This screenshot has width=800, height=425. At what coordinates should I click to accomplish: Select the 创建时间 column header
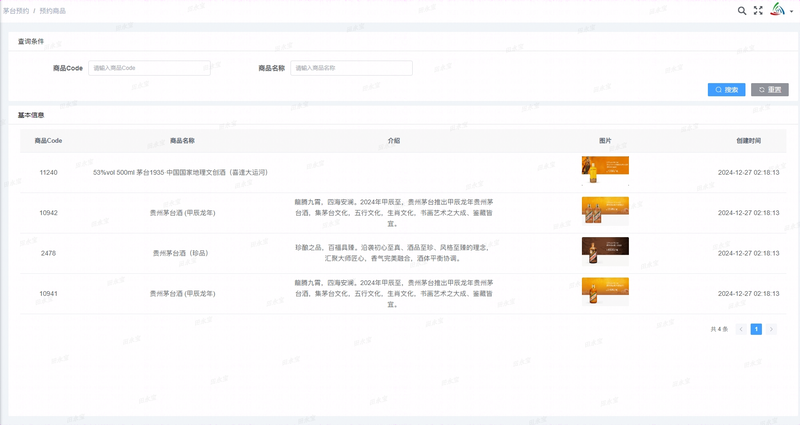click(x=748, y=141)
